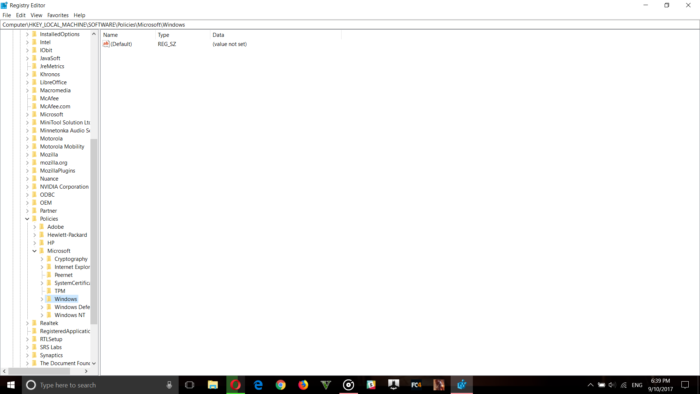Open the Edit menu
The image size is (700, 394).
(21, 15)
